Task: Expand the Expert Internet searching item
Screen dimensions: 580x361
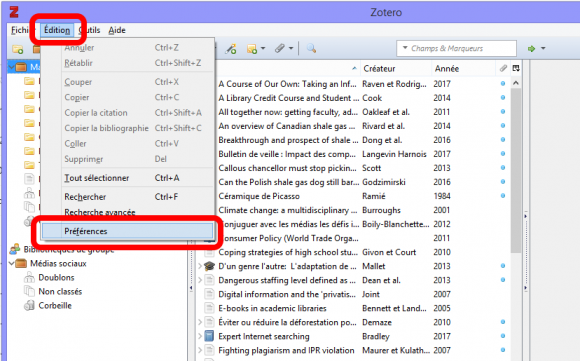Action: (x=200, y=336)
